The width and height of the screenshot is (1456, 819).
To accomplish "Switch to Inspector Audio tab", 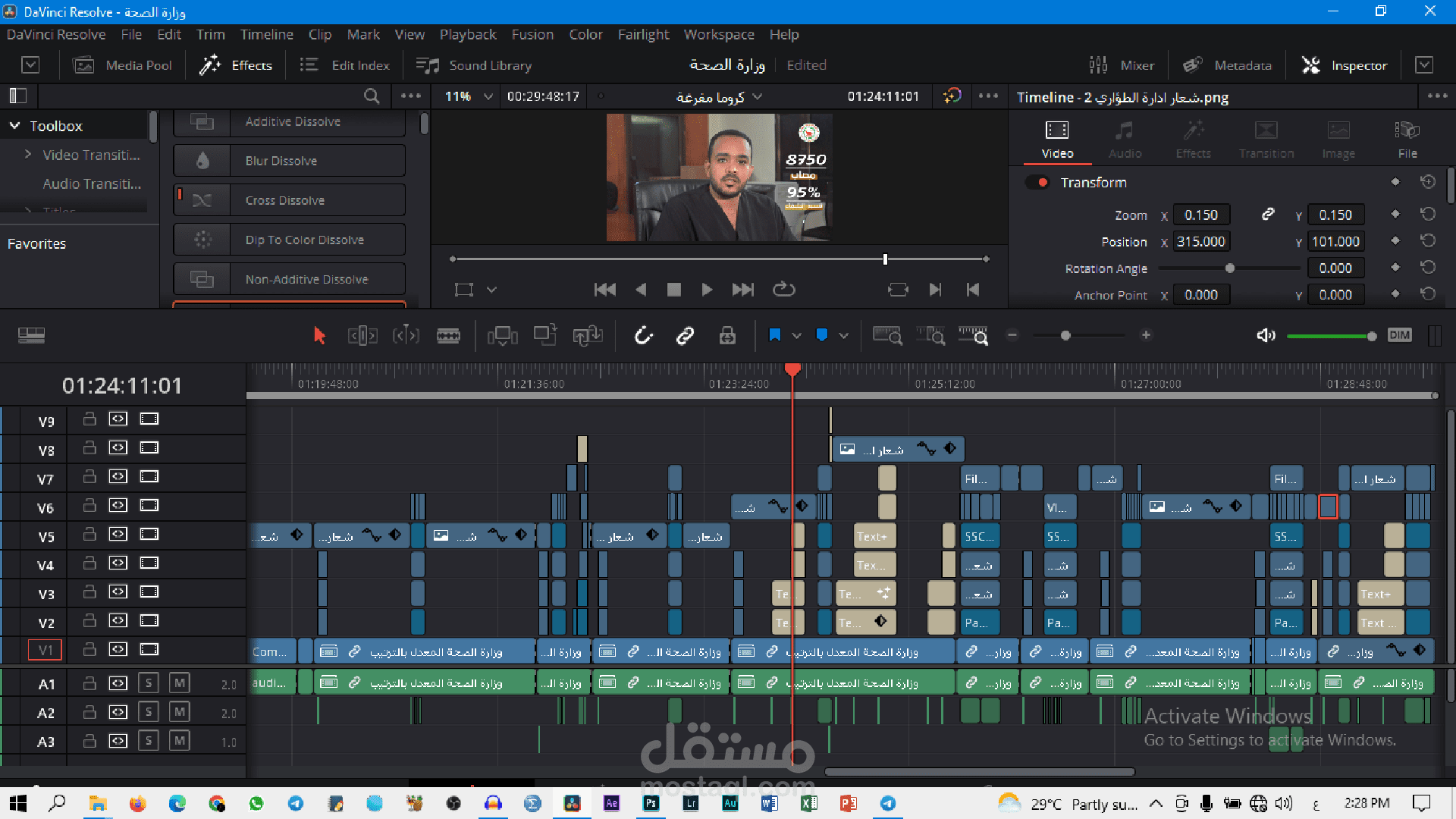I will pos(1124,140).
